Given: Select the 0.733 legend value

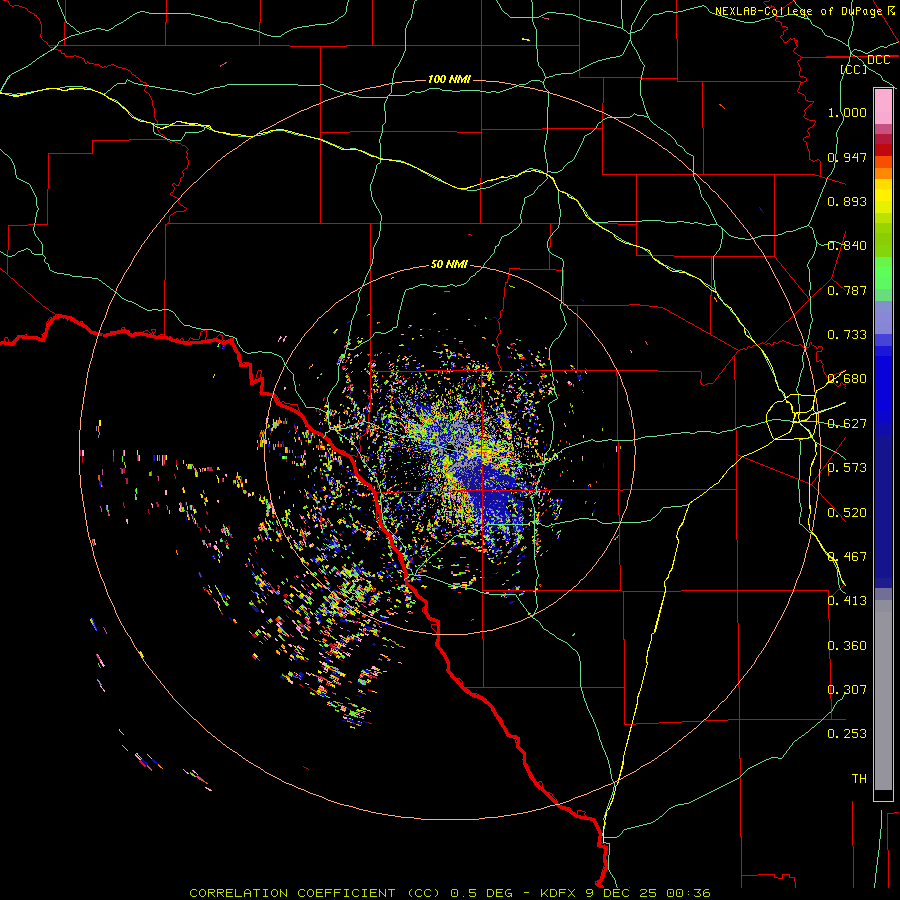Looking at the screenshot, I should pyautogui.click(x=847, y=335).
